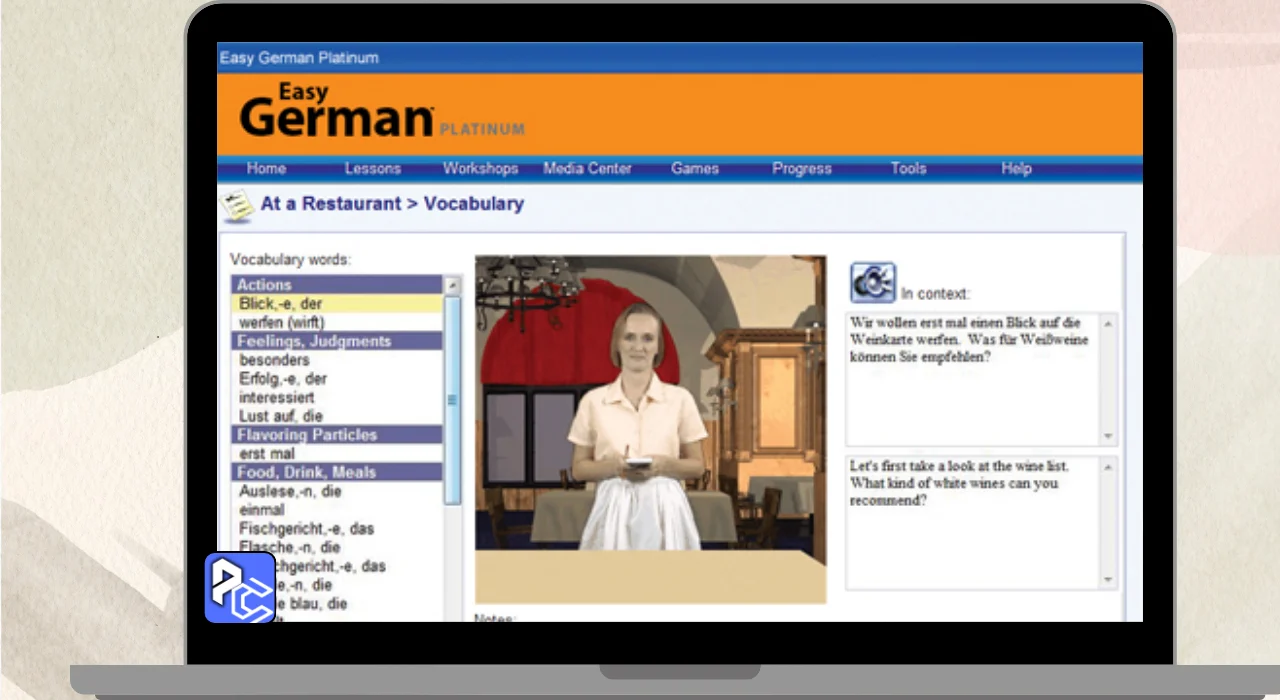This screenshot has width=1280, height=700.
Task: Click scroll up arrow in English translation box
Action: point(1107,466)
